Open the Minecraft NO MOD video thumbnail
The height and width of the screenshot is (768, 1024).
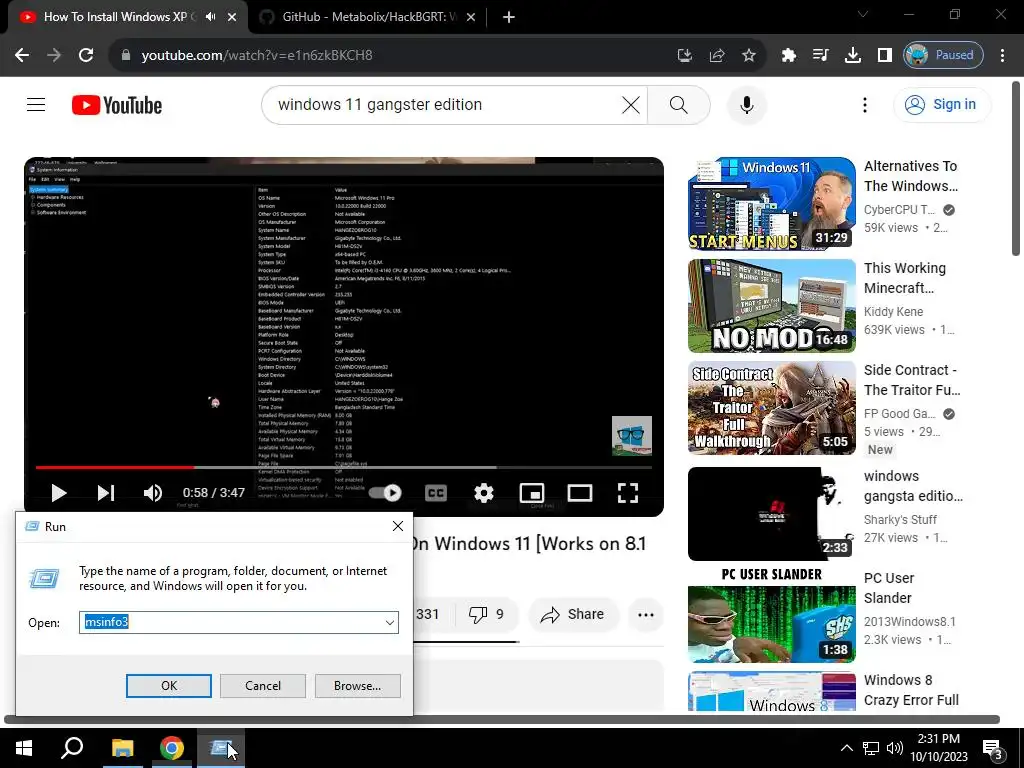pyautogui.click(x=771, y=306)
